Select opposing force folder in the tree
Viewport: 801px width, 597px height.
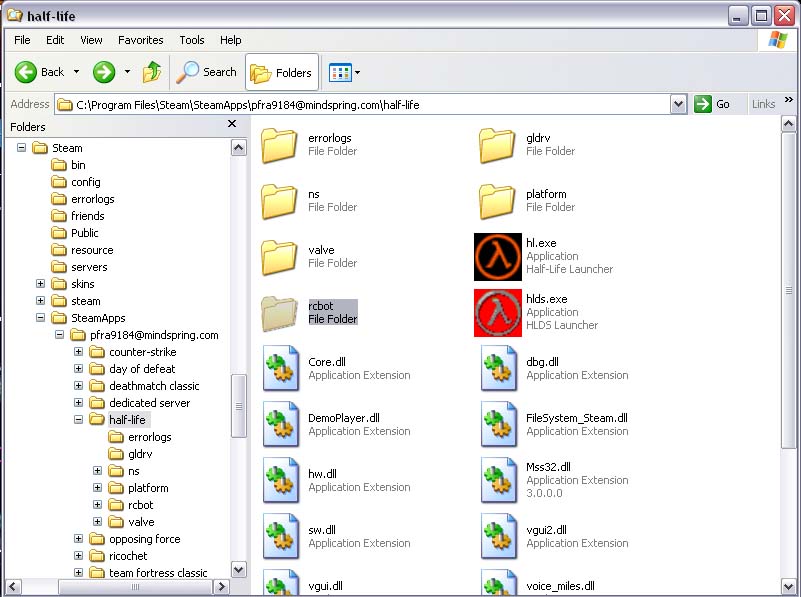coord(135,539)
